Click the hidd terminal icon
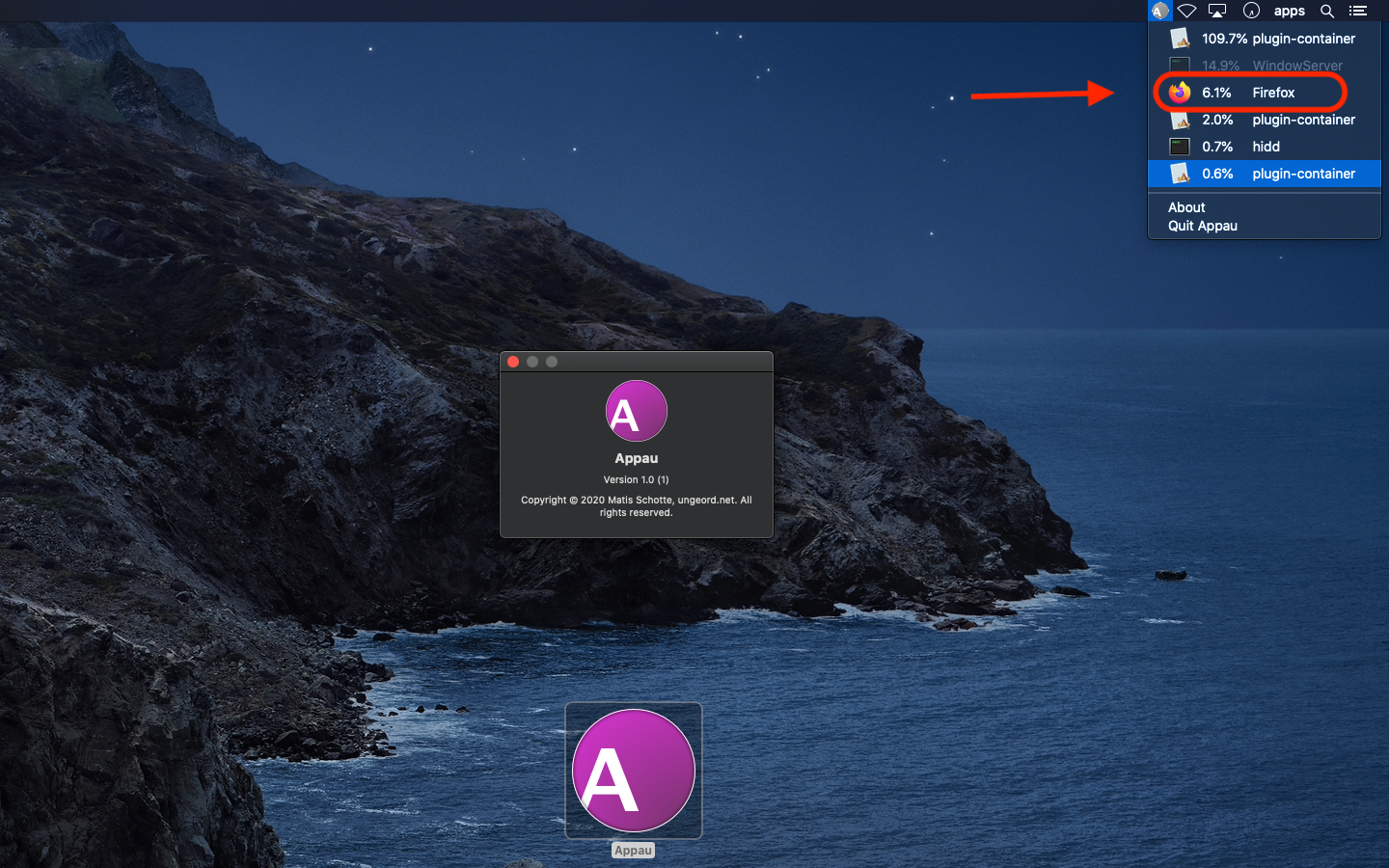Screen dimensions: 1389x868 click(x=1180, y=147)
